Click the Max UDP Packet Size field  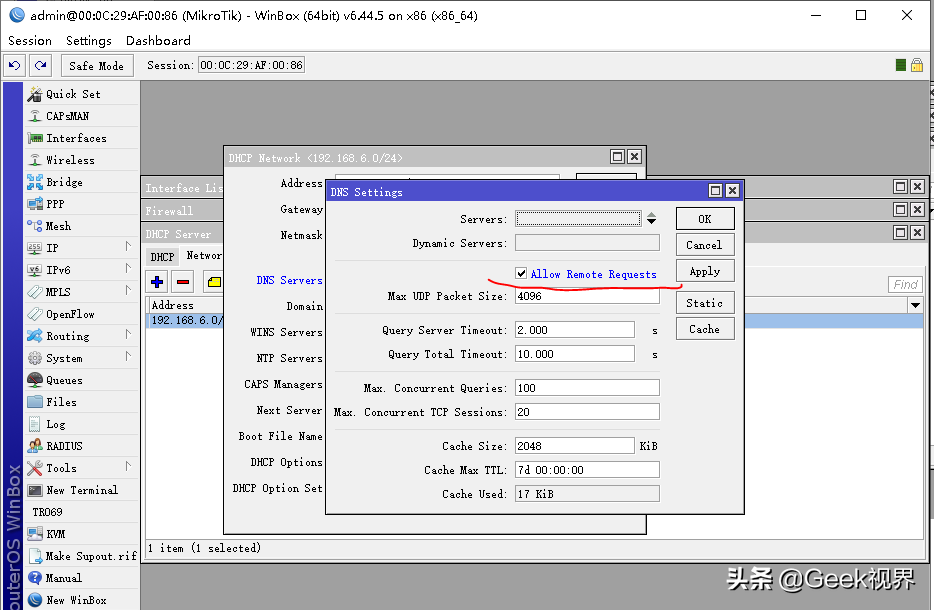pos(587,296)
